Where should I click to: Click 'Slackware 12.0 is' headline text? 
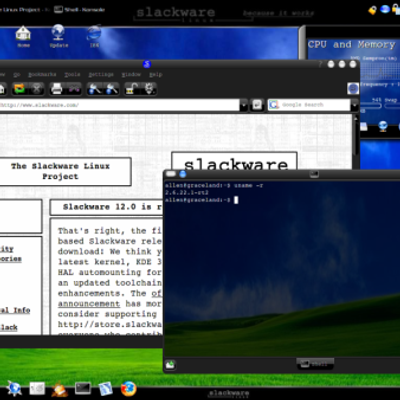(x=107, y=207)
